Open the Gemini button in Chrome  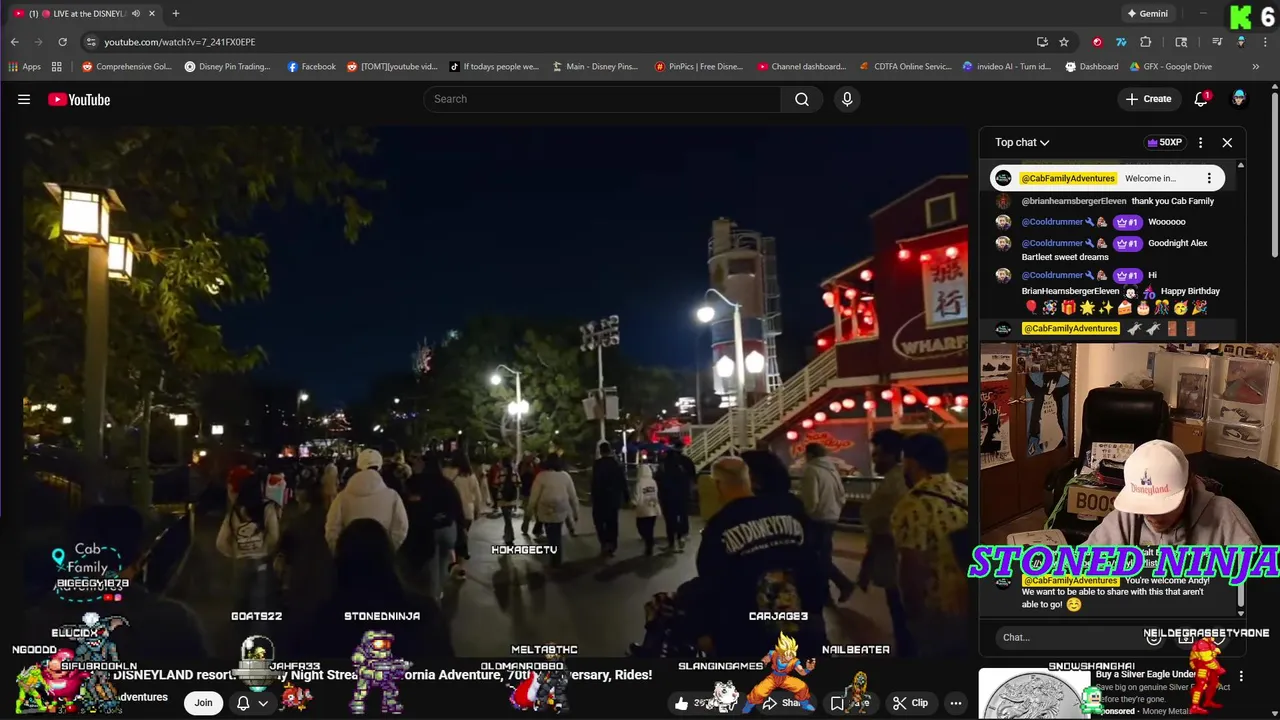pyautogui.click(x=1146, y=13)
